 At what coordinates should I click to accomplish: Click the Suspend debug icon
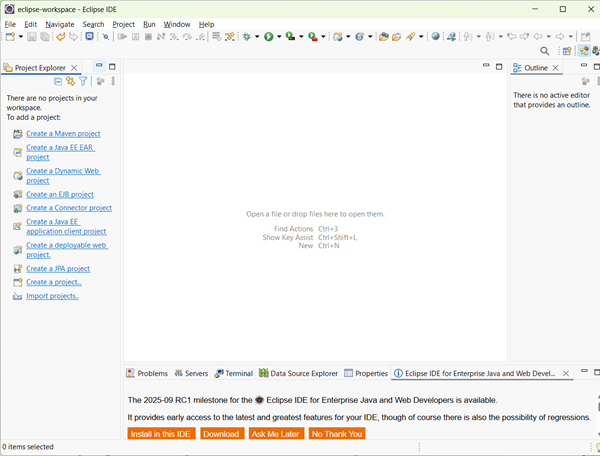[135, 37]
